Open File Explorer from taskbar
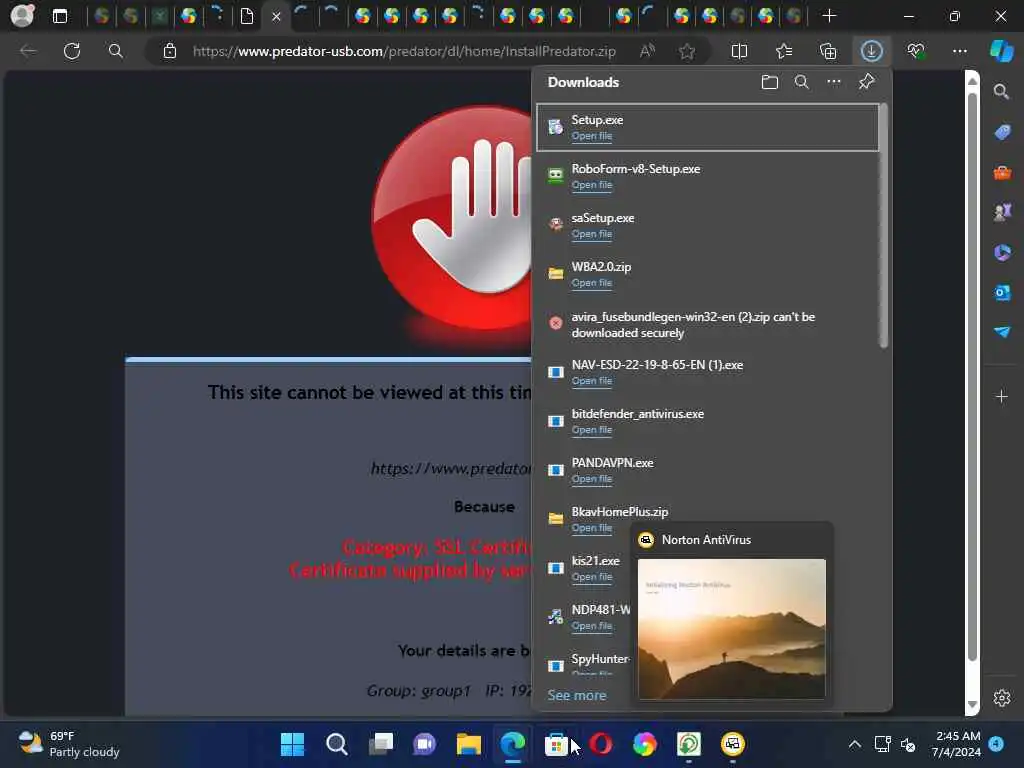This screenshot has height=768, width=1024. point(468,744)
